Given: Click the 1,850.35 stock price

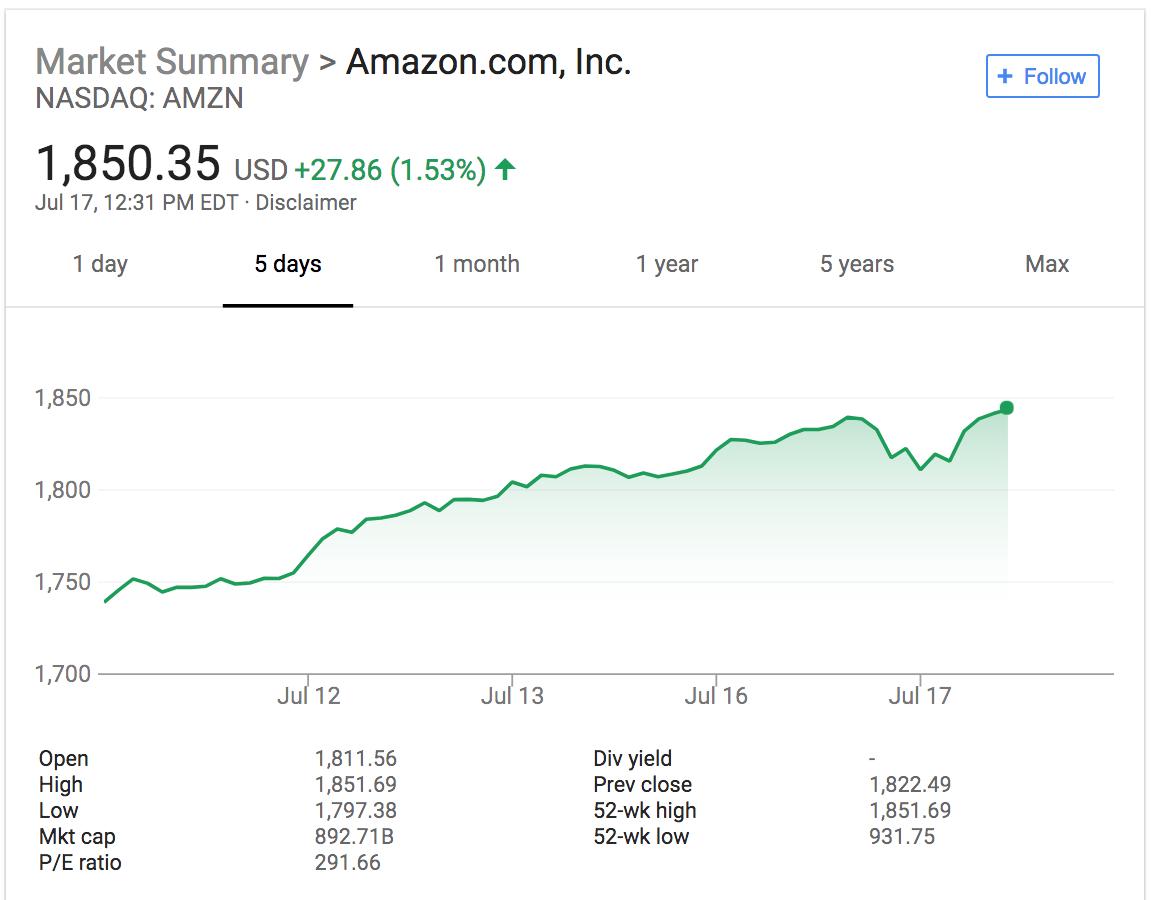Looking at the screenshot, I should pos(128,163).
